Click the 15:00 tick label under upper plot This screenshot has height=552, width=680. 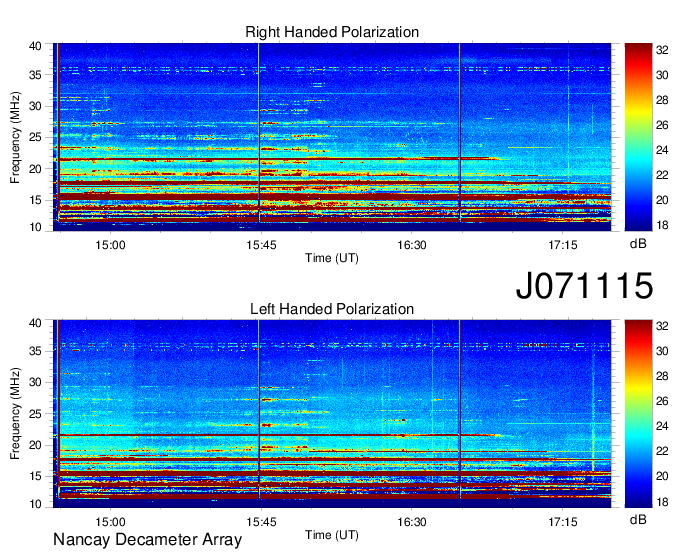coord(110,245)
